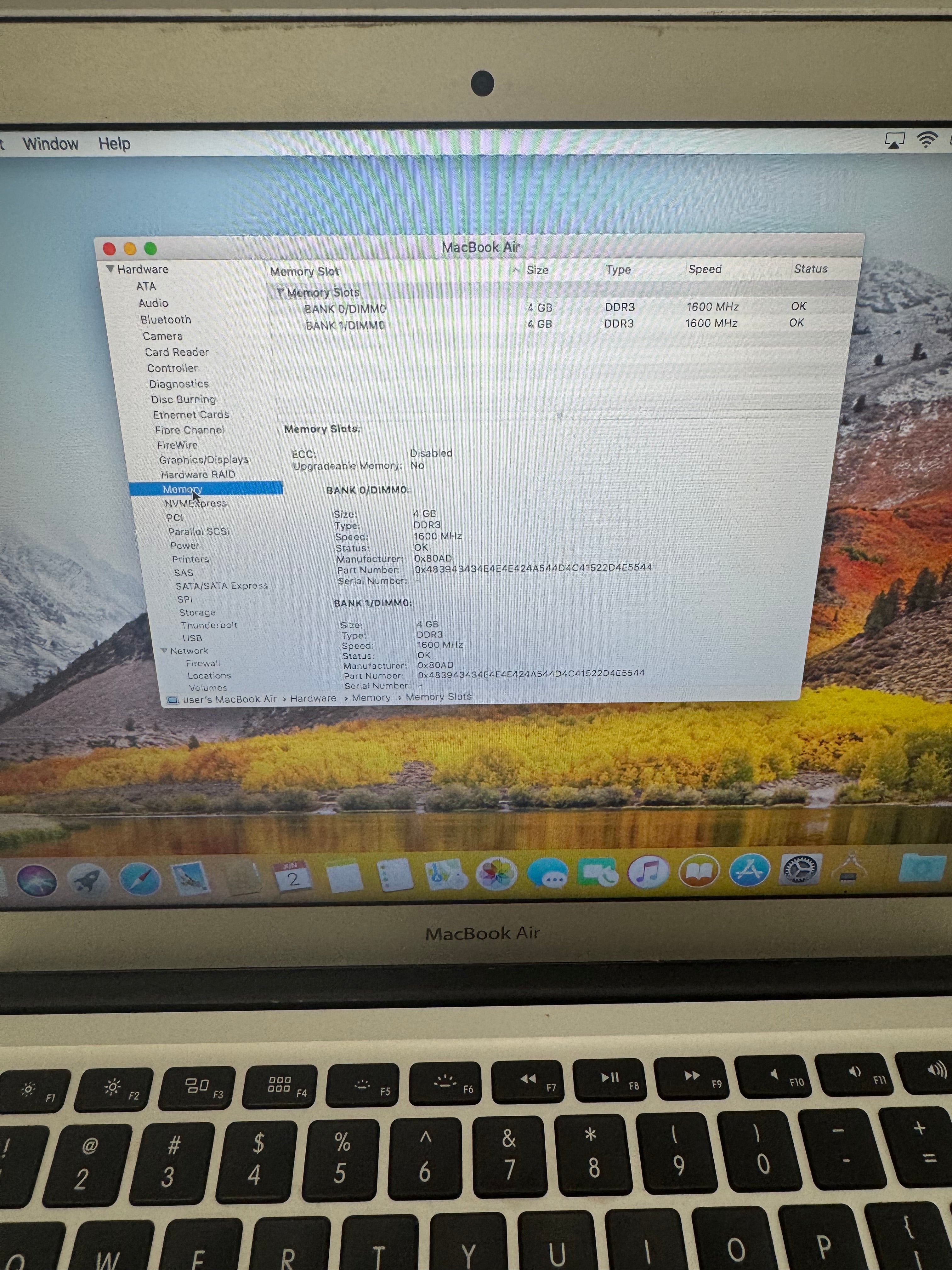Viewport: 952px width, 1270px height.
Task: Select PCI in sidebar
Action: tap(175, 517)
